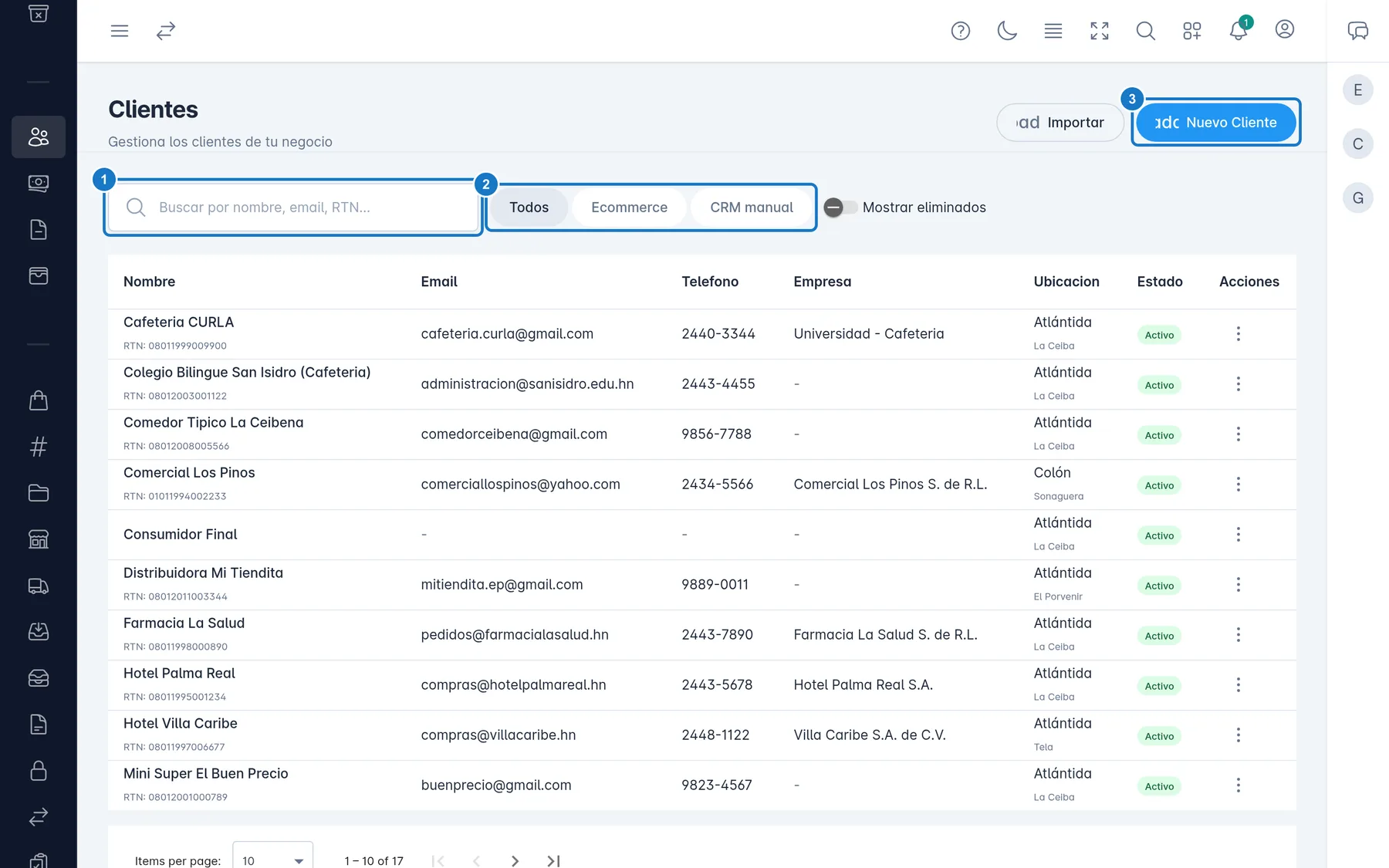Open the user account icon
The width and height of the screenshot is (1389, 868).
[x=1285, y=29]
